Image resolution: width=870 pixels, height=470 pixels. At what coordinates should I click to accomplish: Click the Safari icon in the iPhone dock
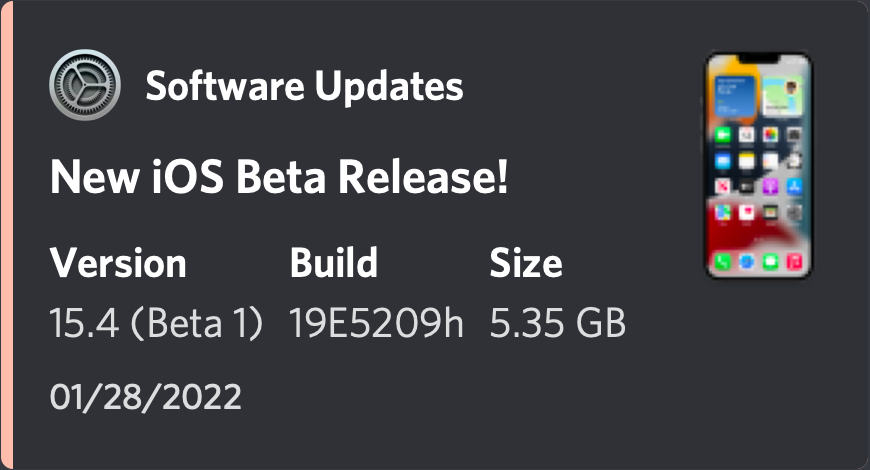coord(746,263)
